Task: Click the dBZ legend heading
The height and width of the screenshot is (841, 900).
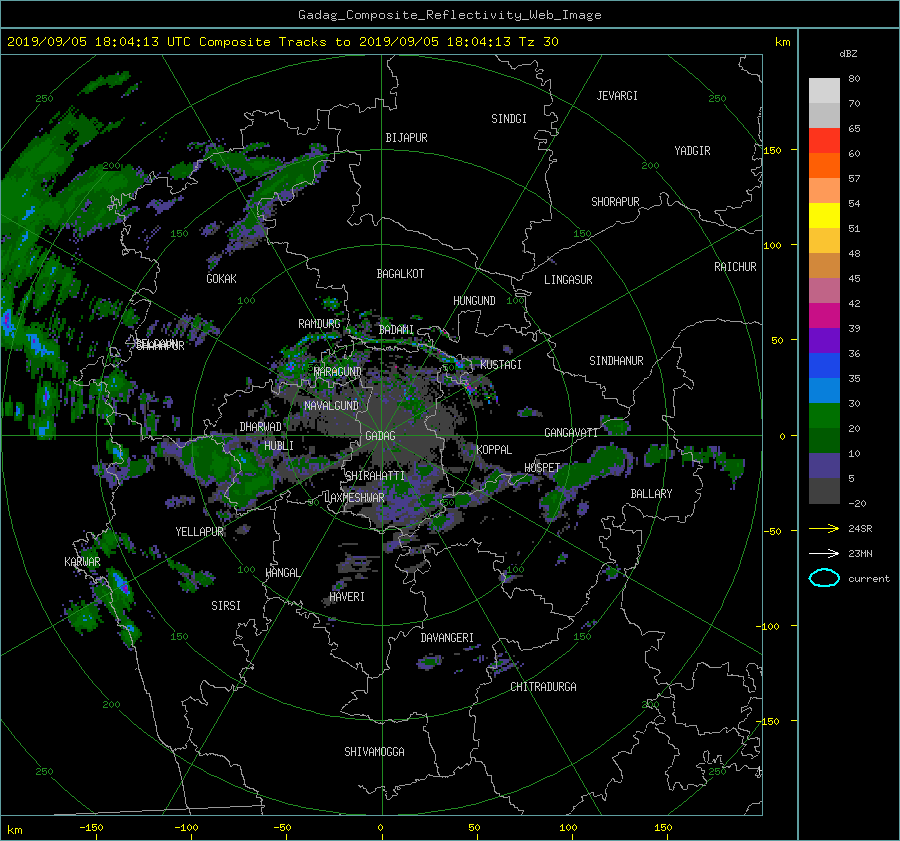Action: click(848, 54)
